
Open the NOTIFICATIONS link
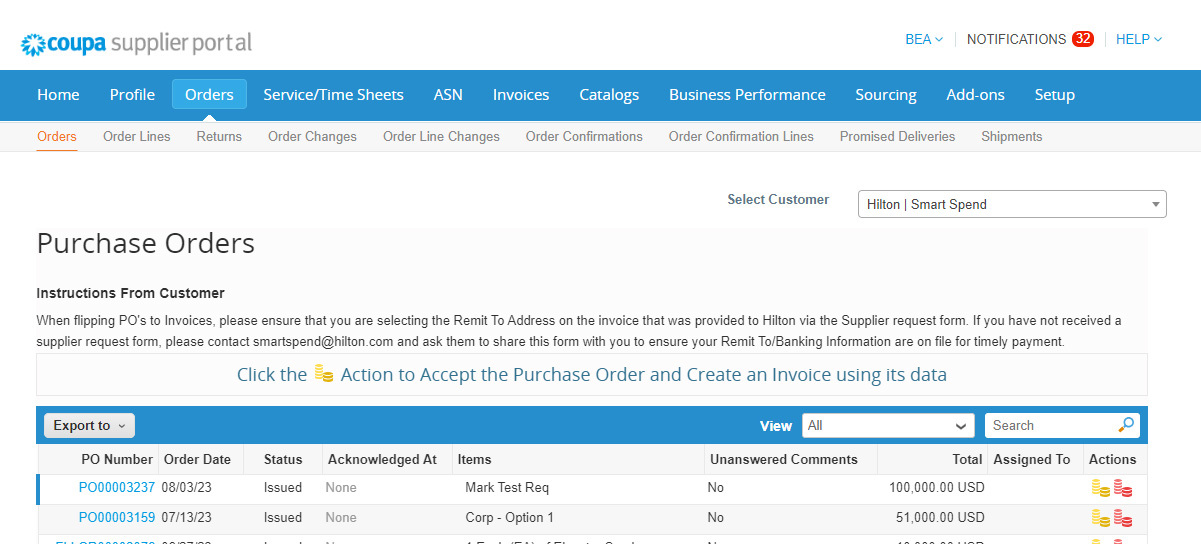1016,39
